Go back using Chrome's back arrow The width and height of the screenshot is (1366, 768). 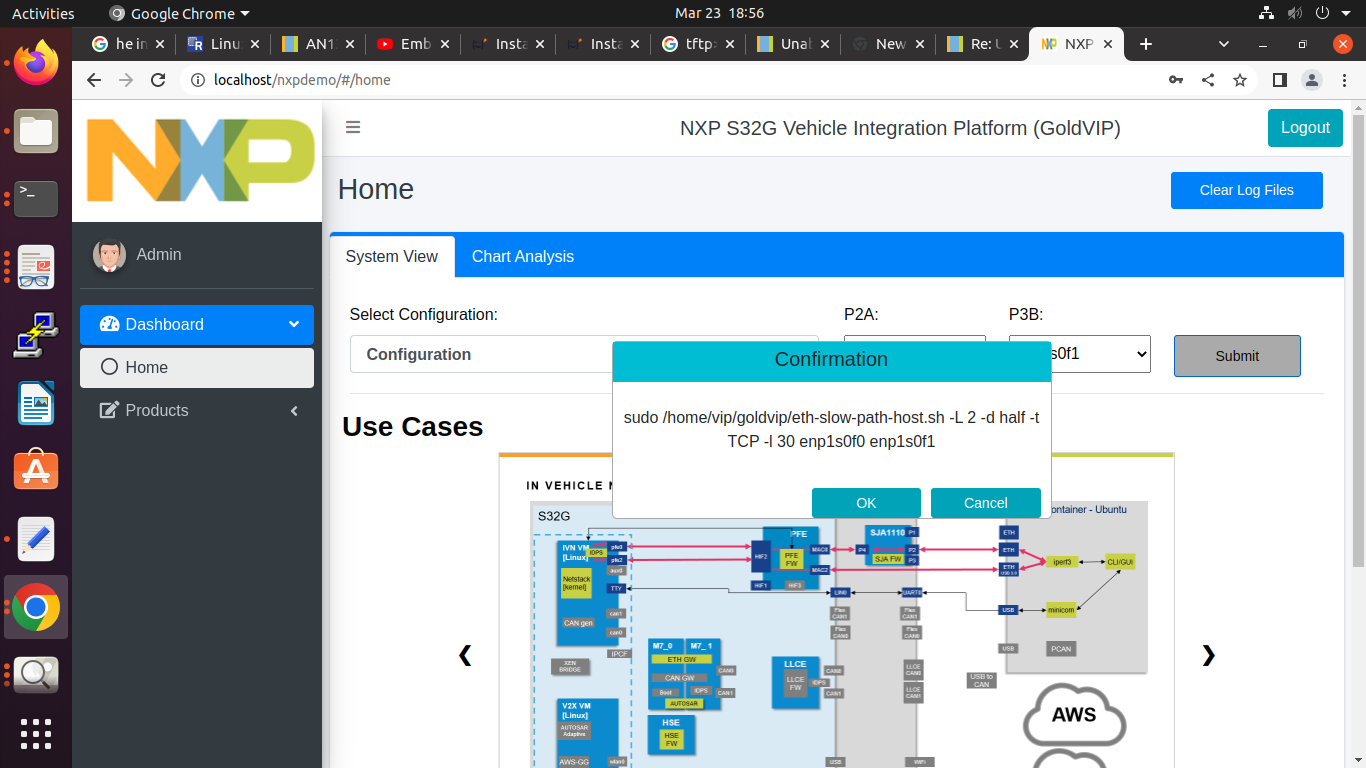pos(94,80)
